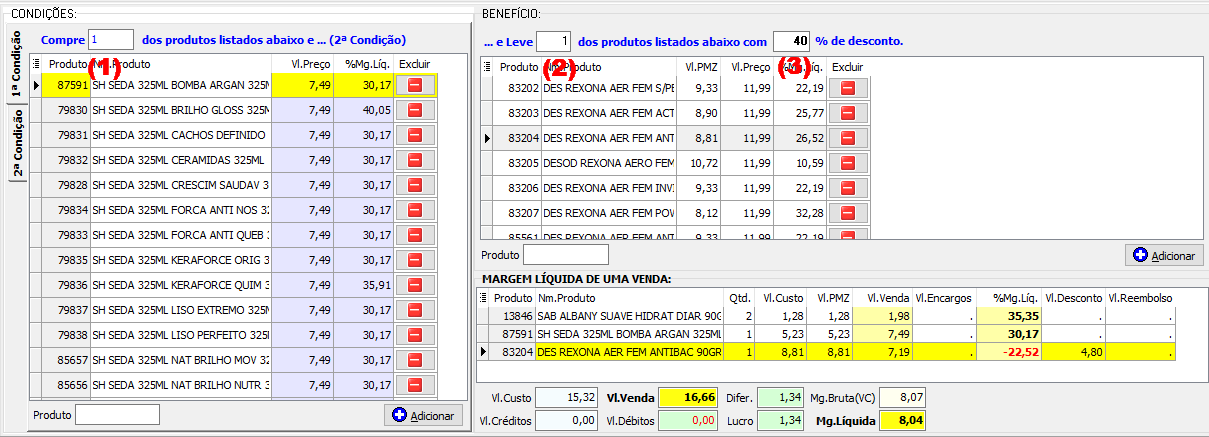Remove product 79834 FORCA ANTI NOS via Excluir button

click(414, 210)
